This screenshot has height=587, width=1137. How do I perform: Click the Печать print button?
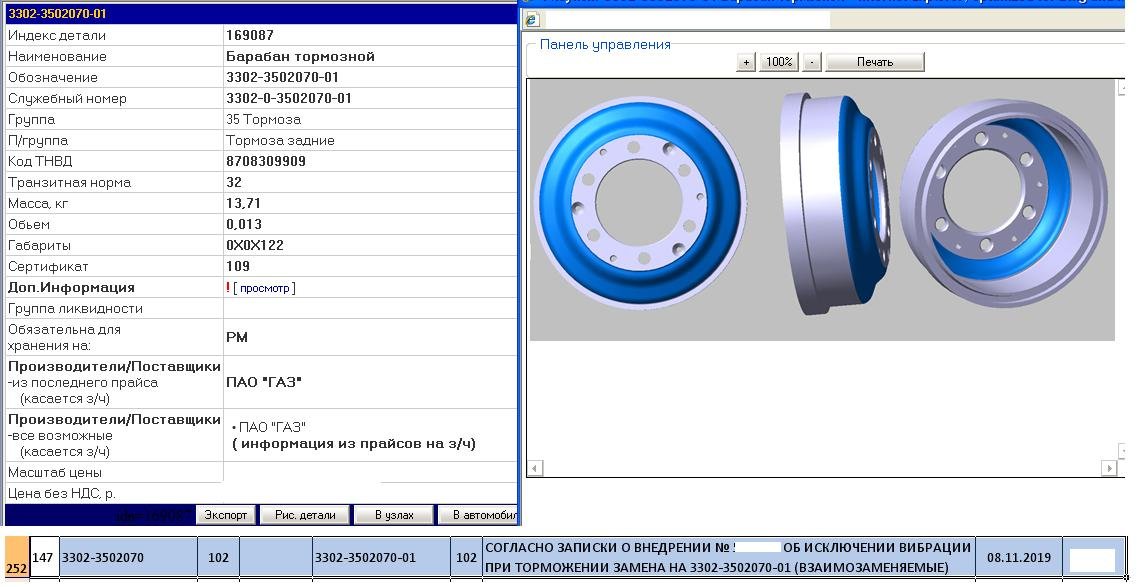(875, 62)
